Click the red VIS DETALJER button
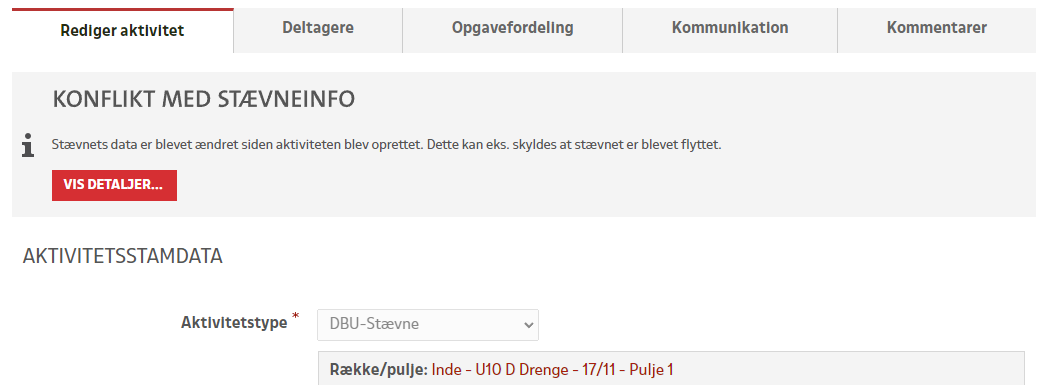1046x385 pixels. tap(114, 185)
